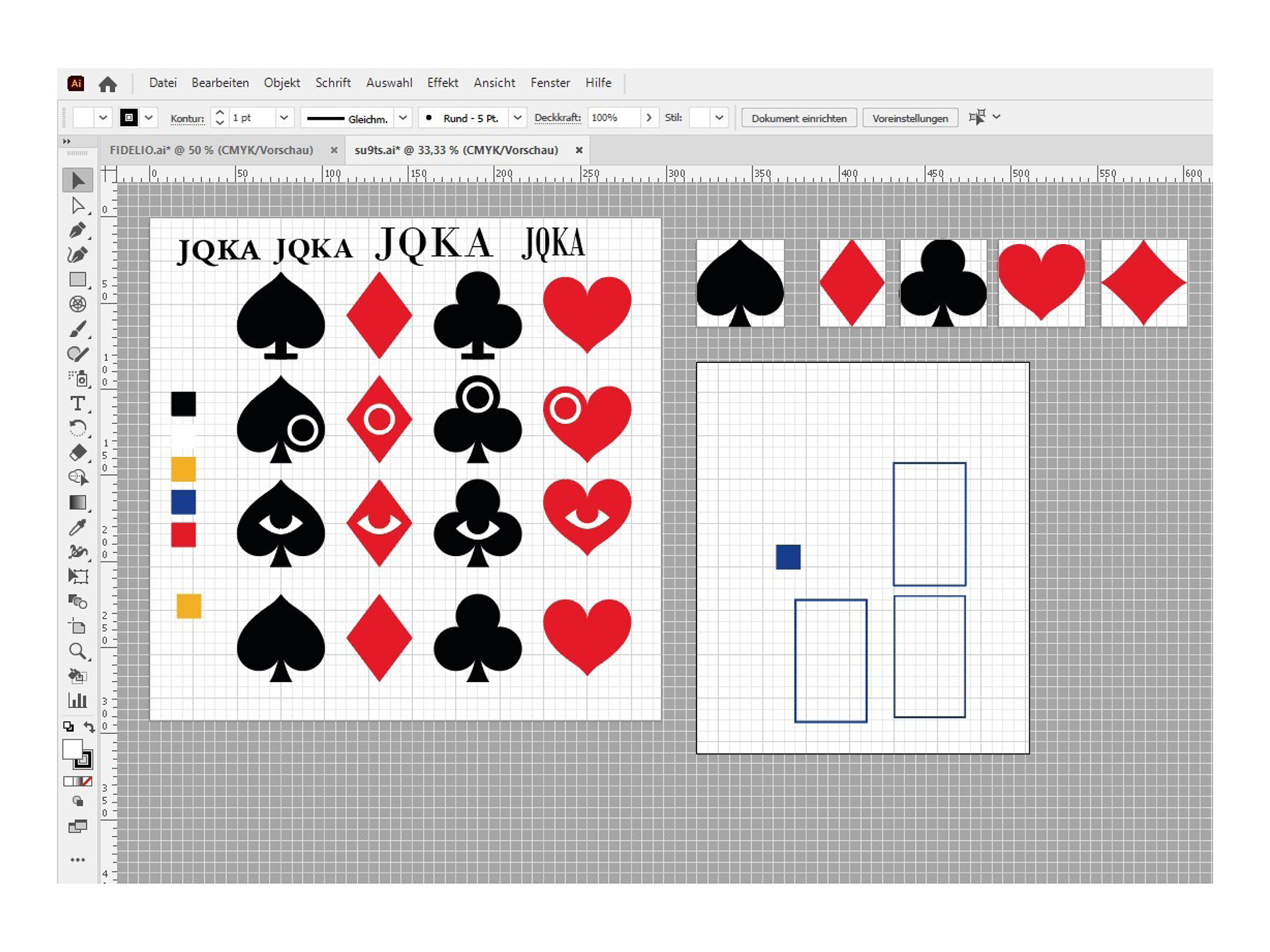
Task: Select the Warp tool
Action: [x=78, y=551]
